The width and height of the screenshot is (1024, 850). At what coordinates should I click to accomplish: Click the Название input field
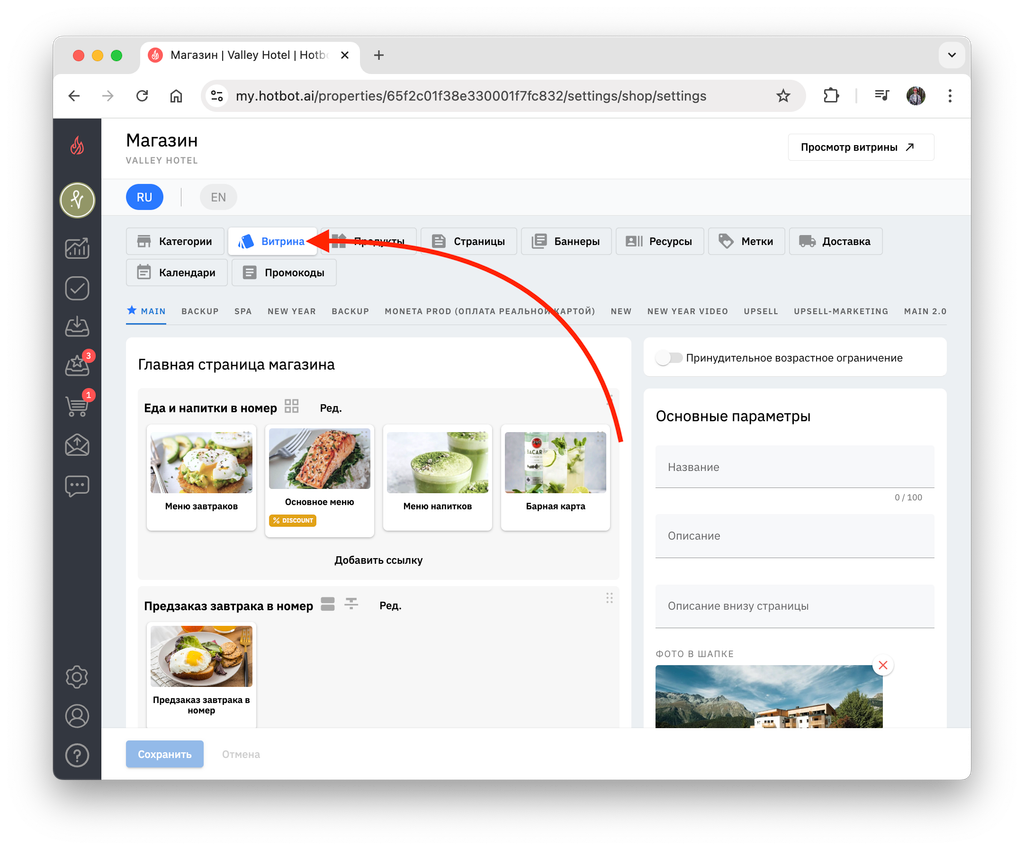(795, 467)
